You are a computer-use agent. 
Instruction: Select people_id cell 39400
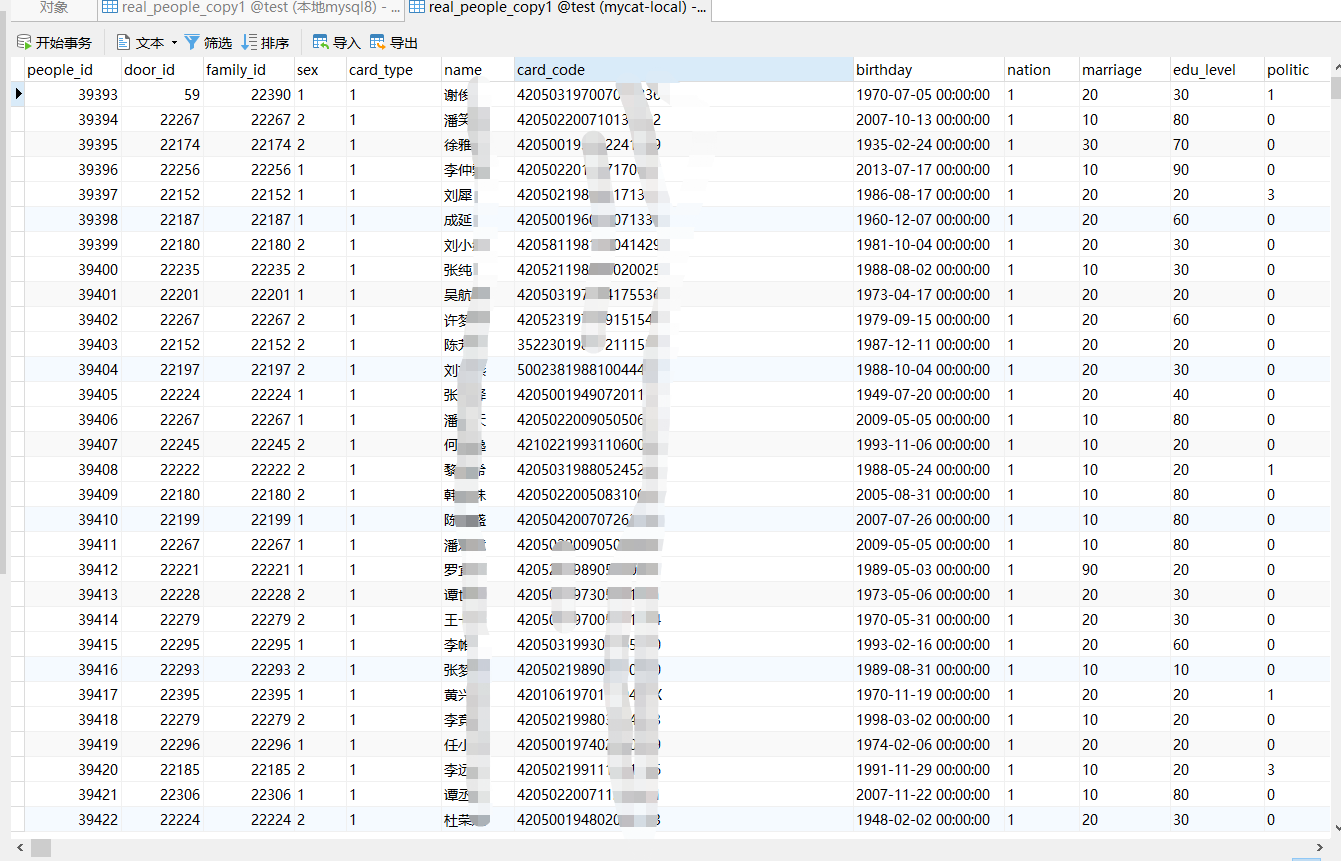click(x=72, y=270)
